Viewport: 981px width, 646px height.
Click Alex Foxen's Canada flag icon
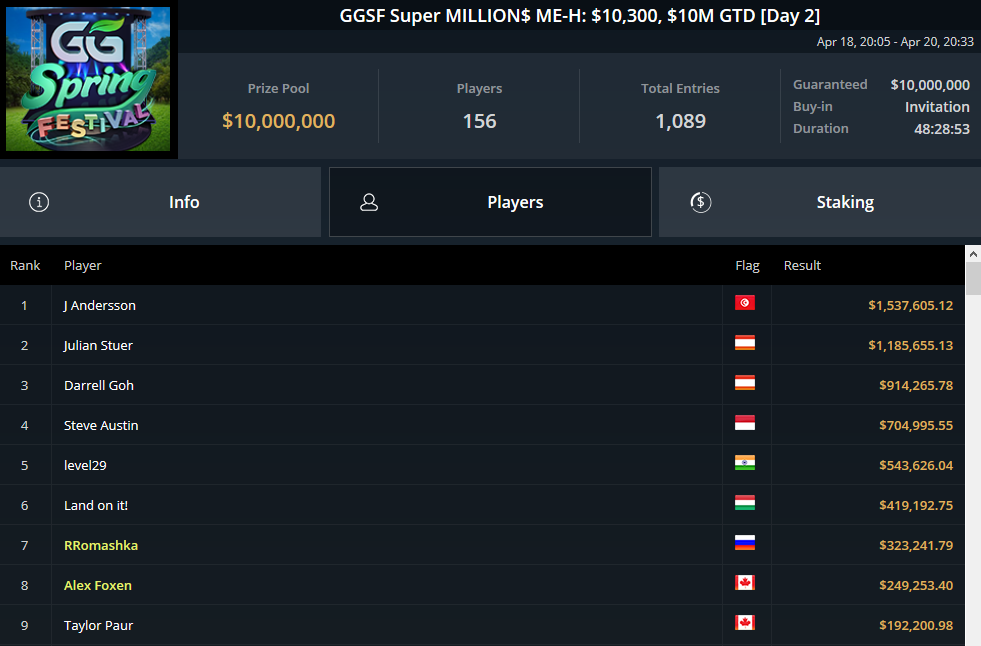(x=745, y=583)
